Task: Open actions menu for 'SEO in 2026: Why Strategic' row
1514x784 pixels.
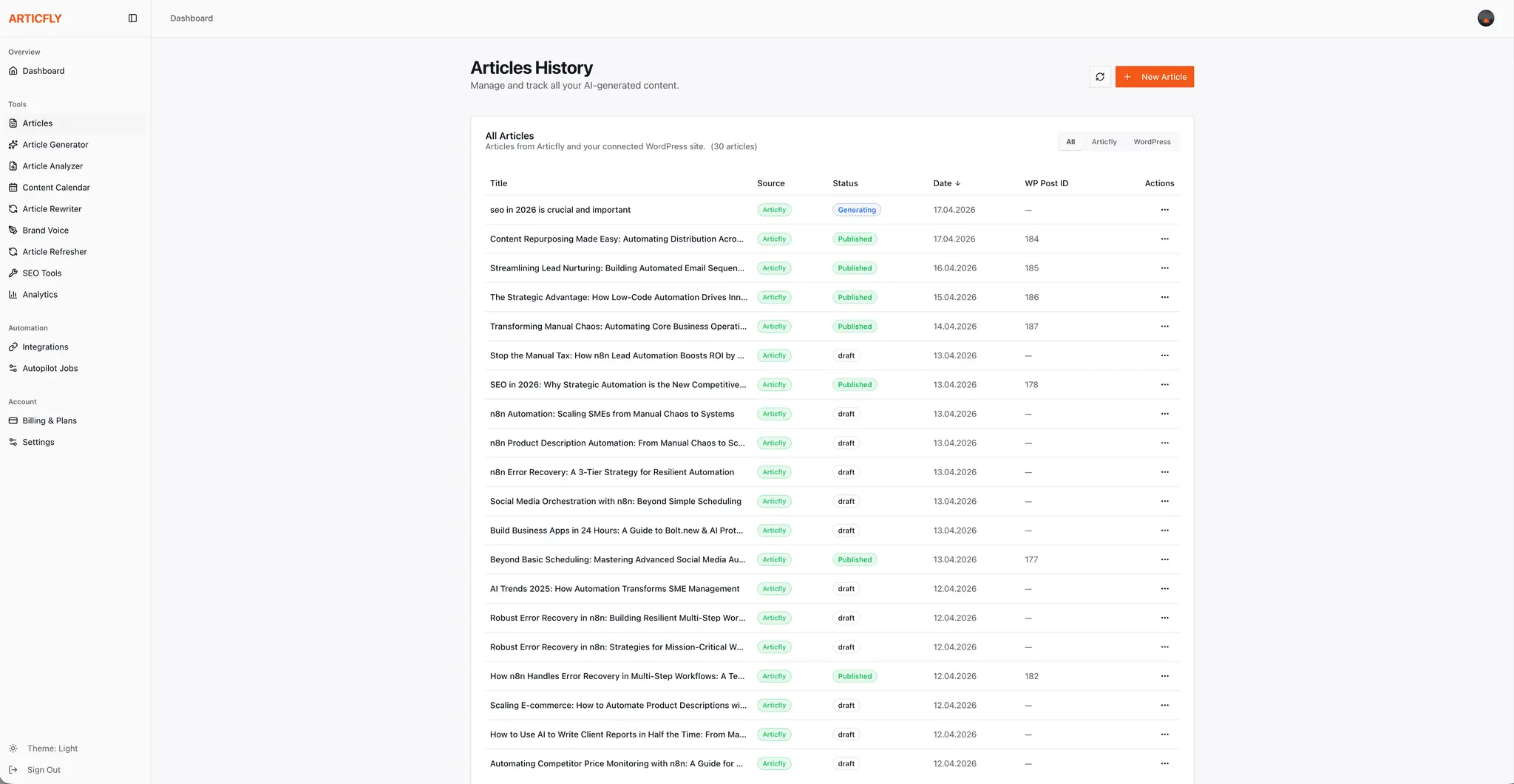Action: pyautogui.click(x=1165, y=385)
